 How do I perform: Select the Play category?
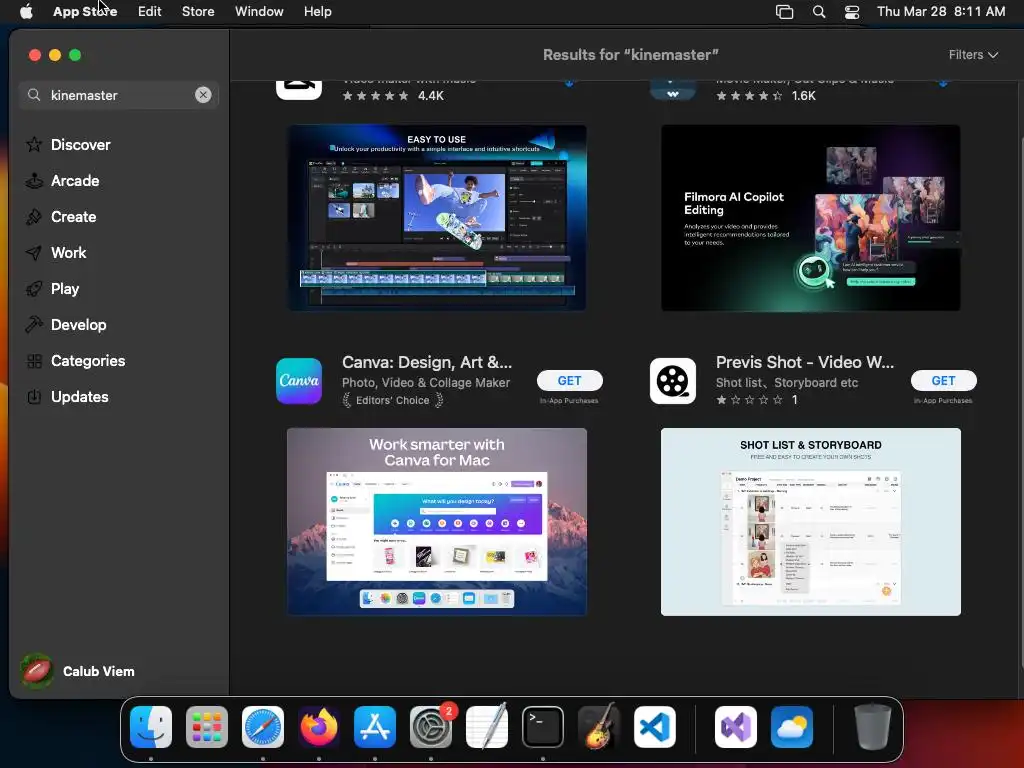(x=52, y=288)
